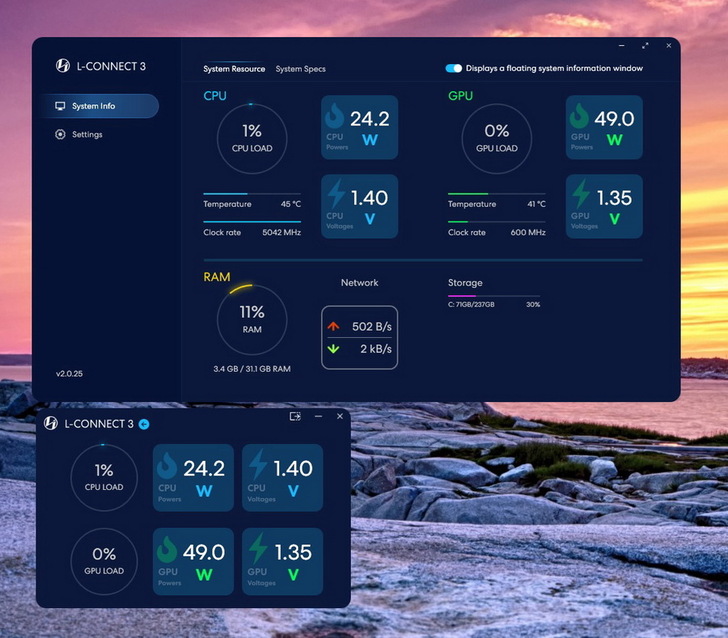Click CPU load gauge in floating window
This screenshot has width=728, height=638.
tap(104, 477)
